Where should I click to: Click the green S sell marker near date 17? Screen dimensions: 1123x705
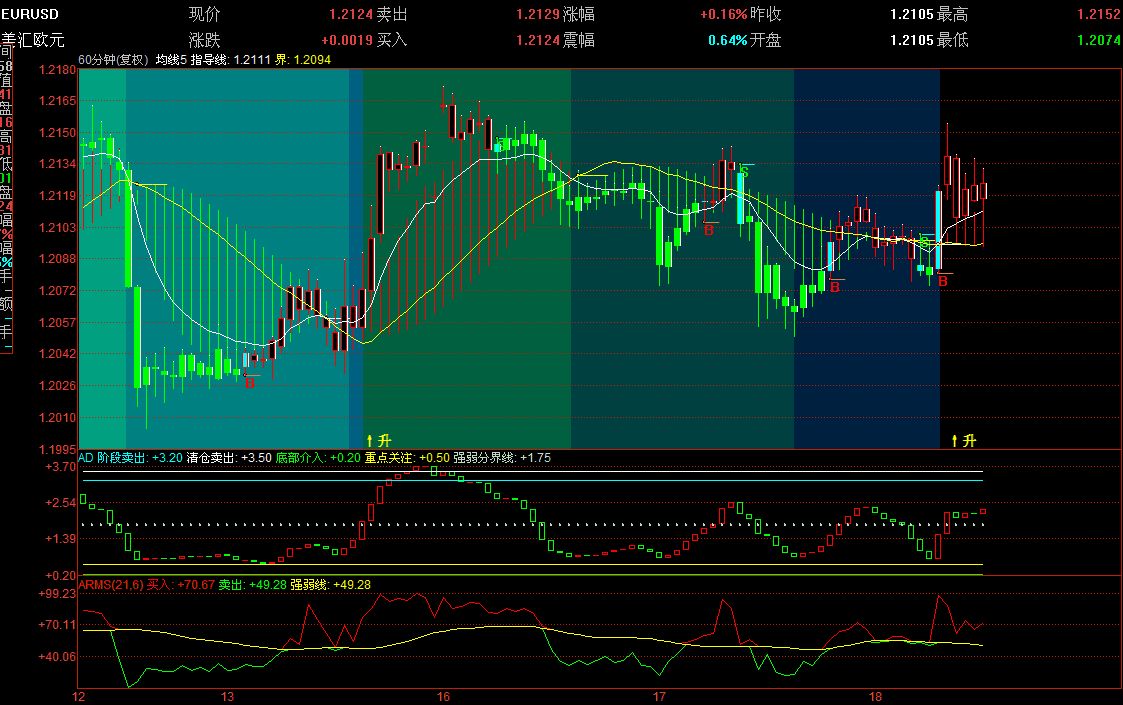[x=745, y=172]
